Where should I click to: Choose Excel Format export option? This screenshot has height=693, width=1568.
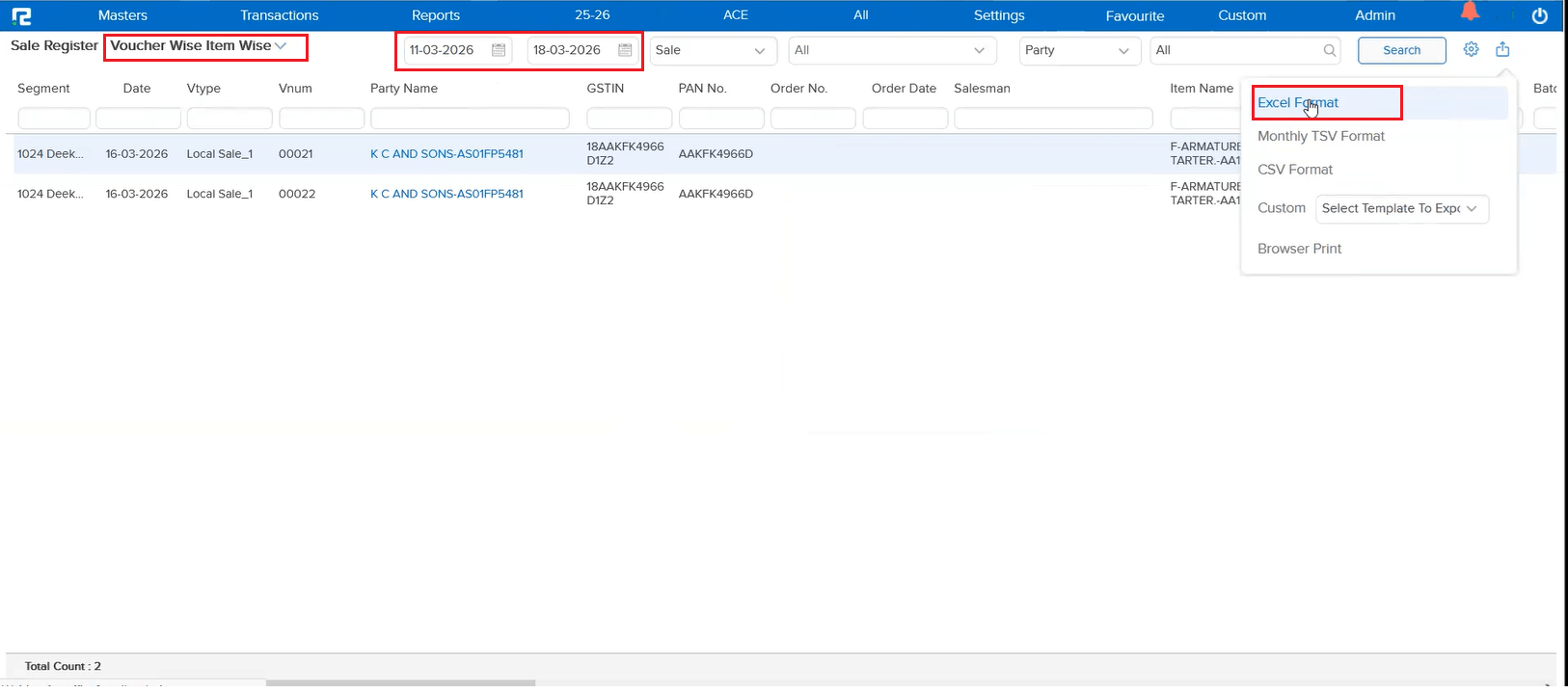click(x=1298, y=102)
